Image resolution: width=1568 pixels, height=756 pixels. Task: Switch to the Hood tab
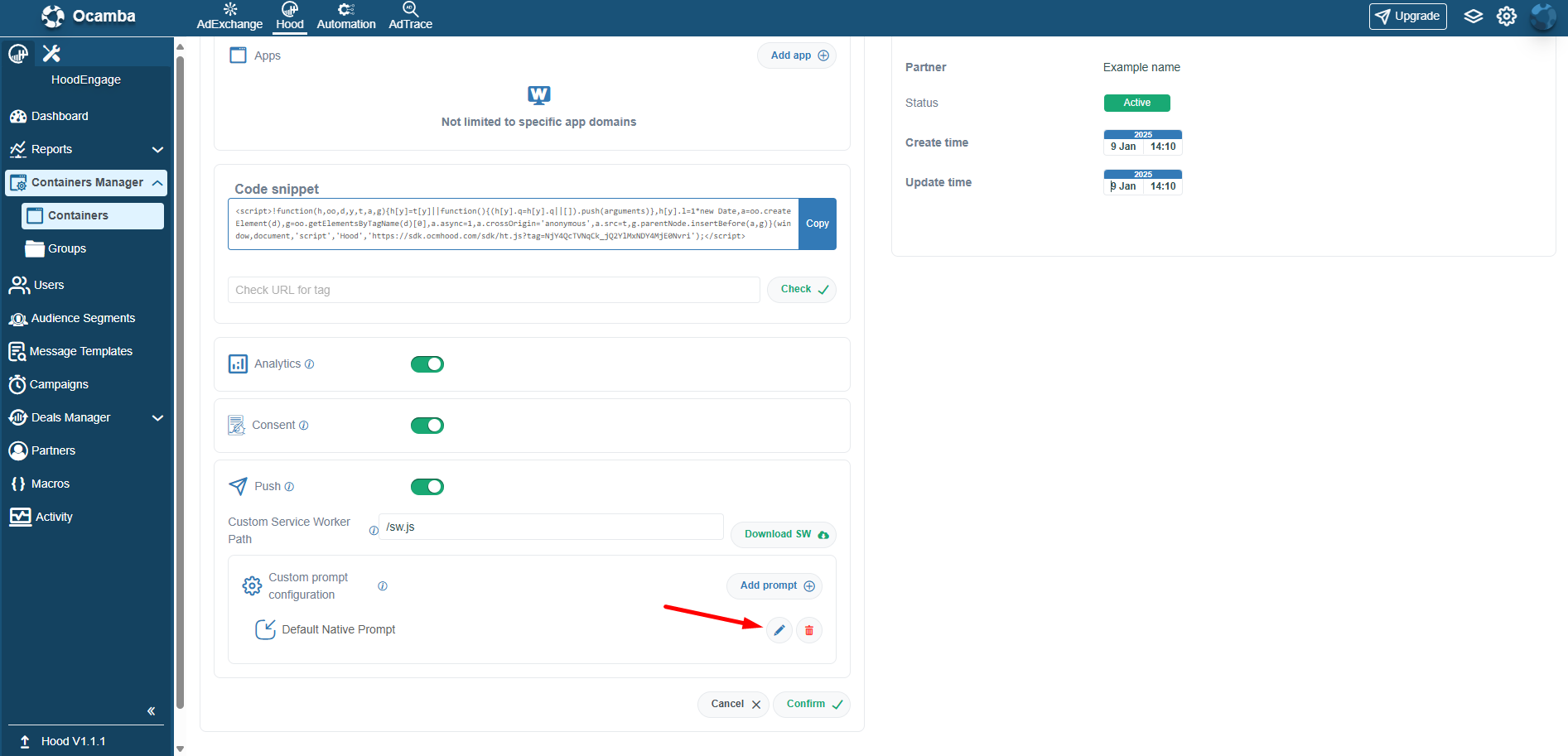pos(290,17)
